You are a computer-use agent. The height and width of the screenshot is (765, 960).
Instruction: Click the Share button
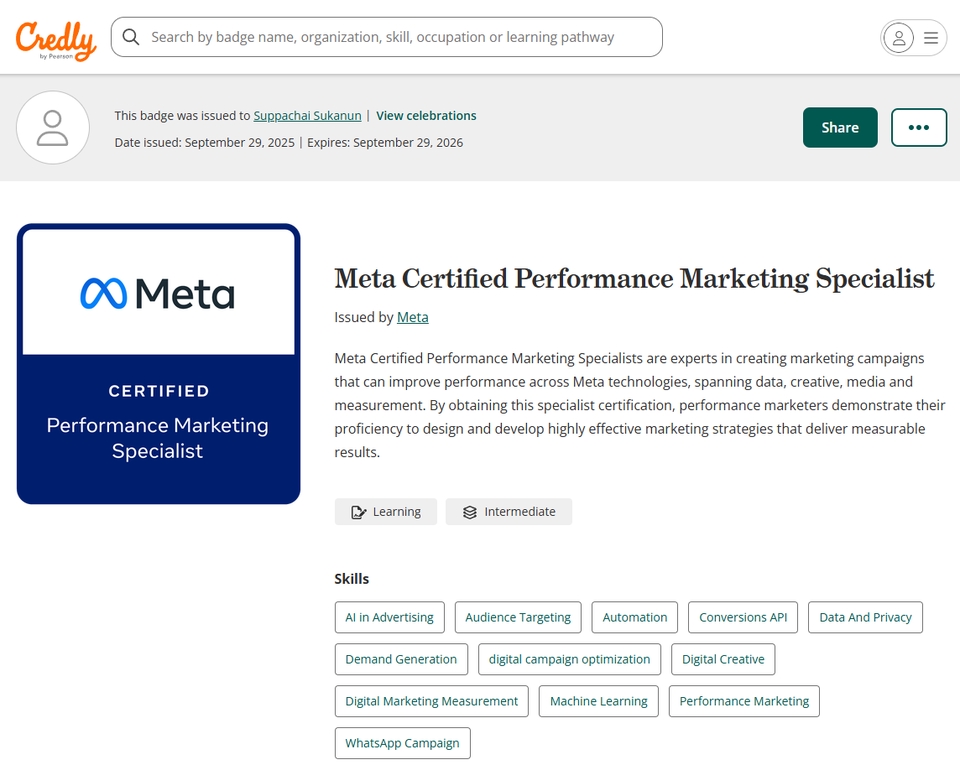(x=840, y=127)
